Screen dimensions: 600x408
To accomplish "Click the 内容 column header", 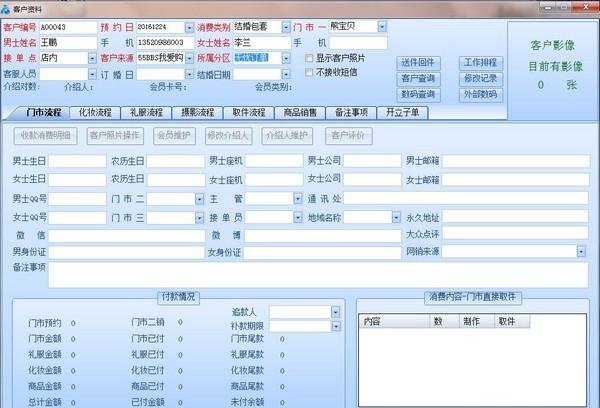I will click(x=394, y=322).
